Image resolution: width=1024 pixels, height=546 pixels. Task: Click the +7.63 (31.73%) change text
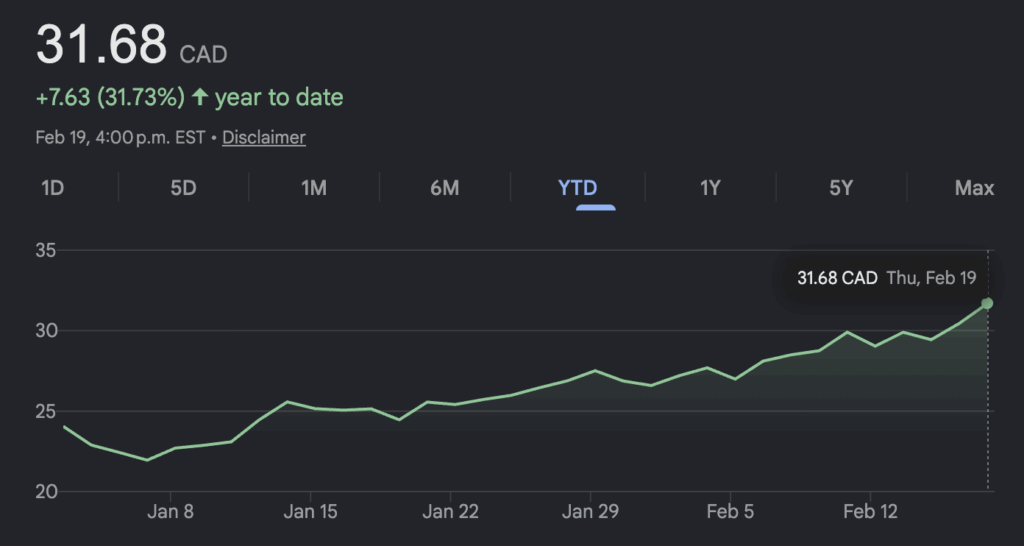coord(110,98)
